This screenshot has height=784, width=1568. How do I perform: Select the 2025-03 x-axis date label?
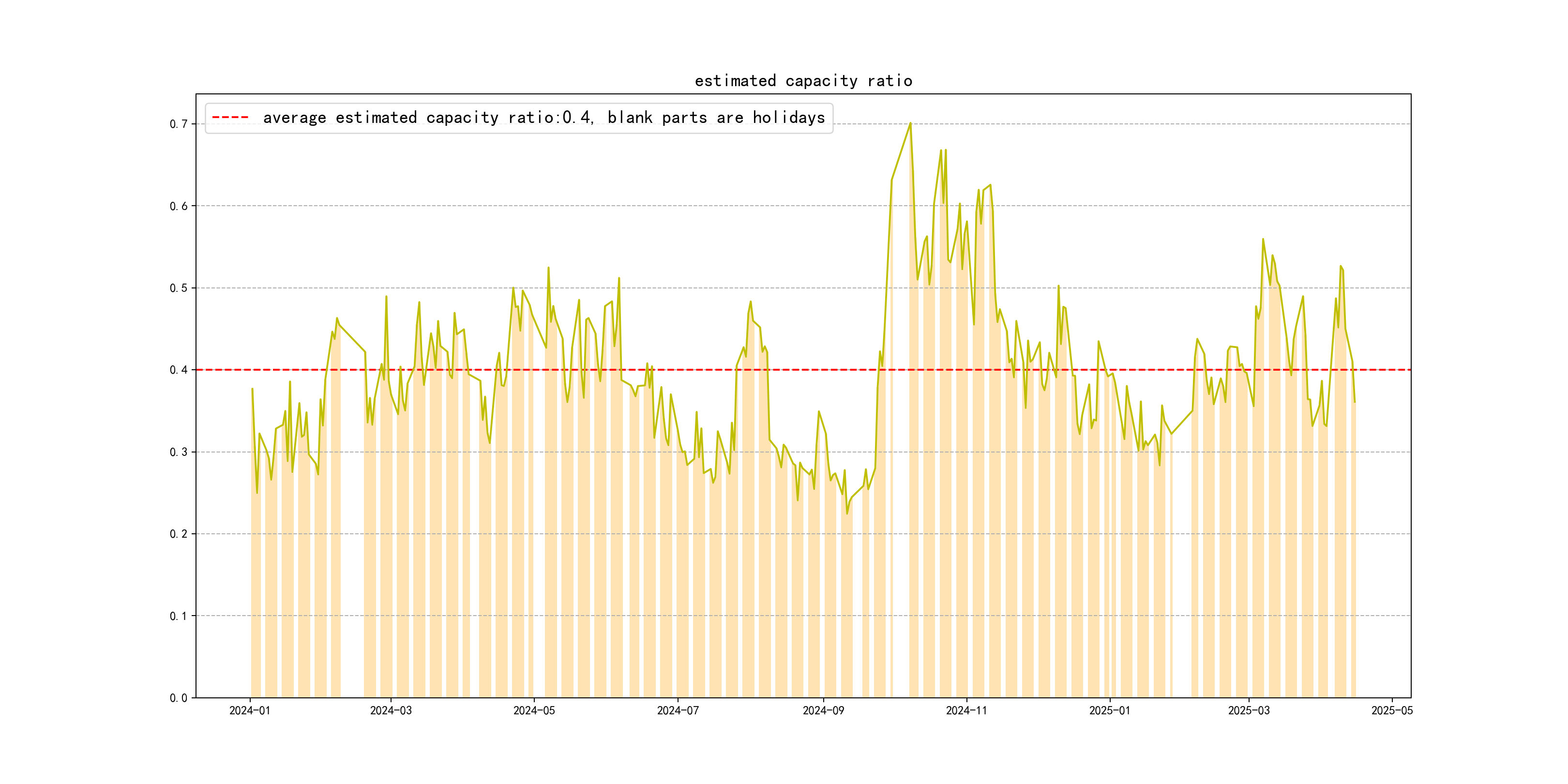pyautogui.click(x=1249, y=710)
